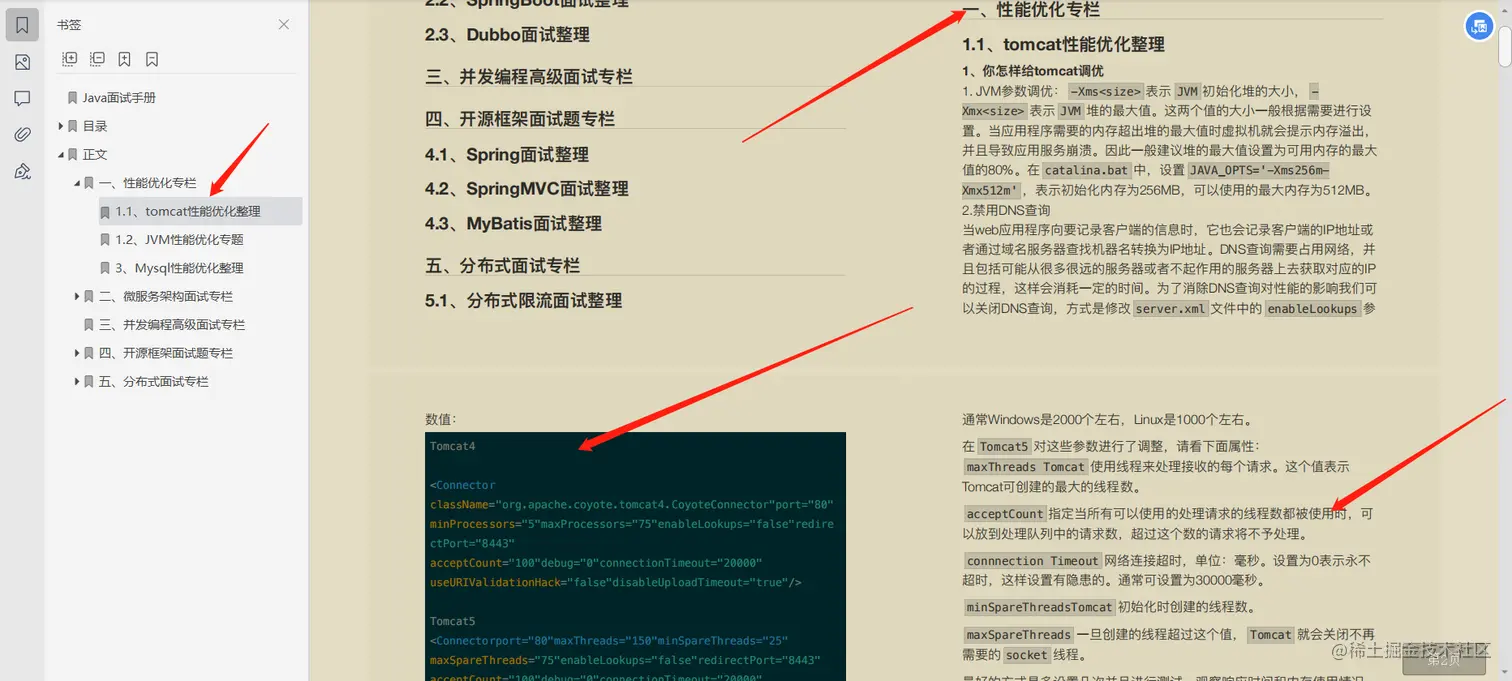
Task: Click the 4.3、MyBatis面试整理 heading
Action: 513,223
